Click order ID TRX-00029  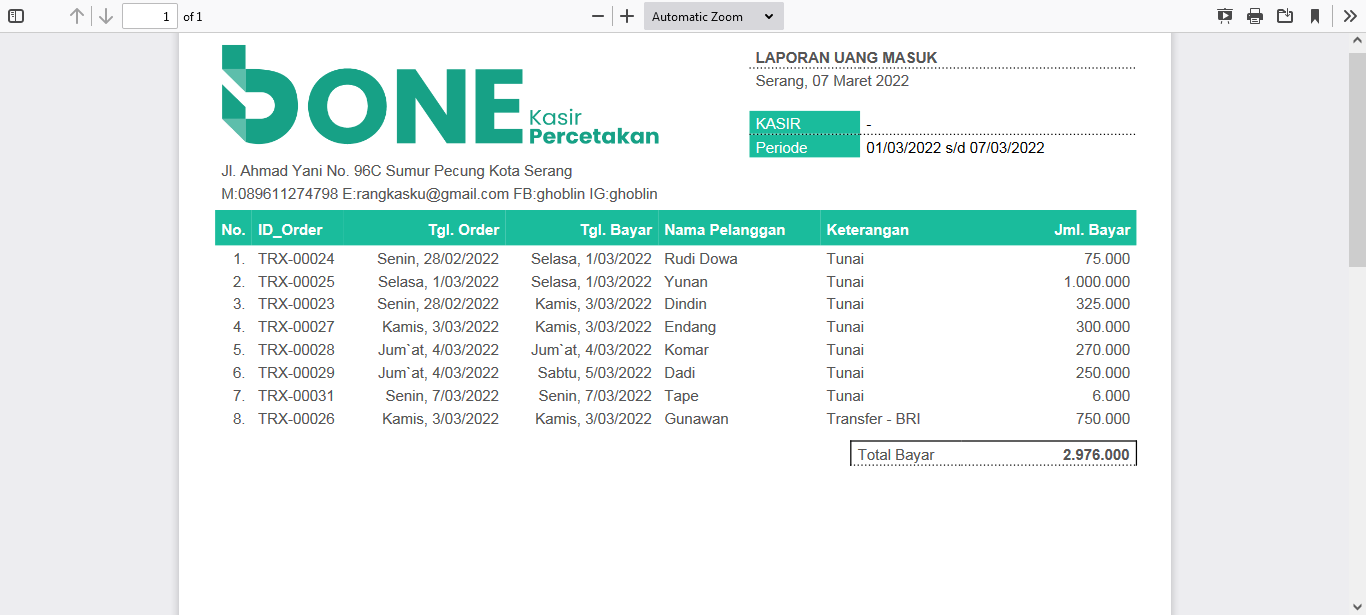(296, 373)
